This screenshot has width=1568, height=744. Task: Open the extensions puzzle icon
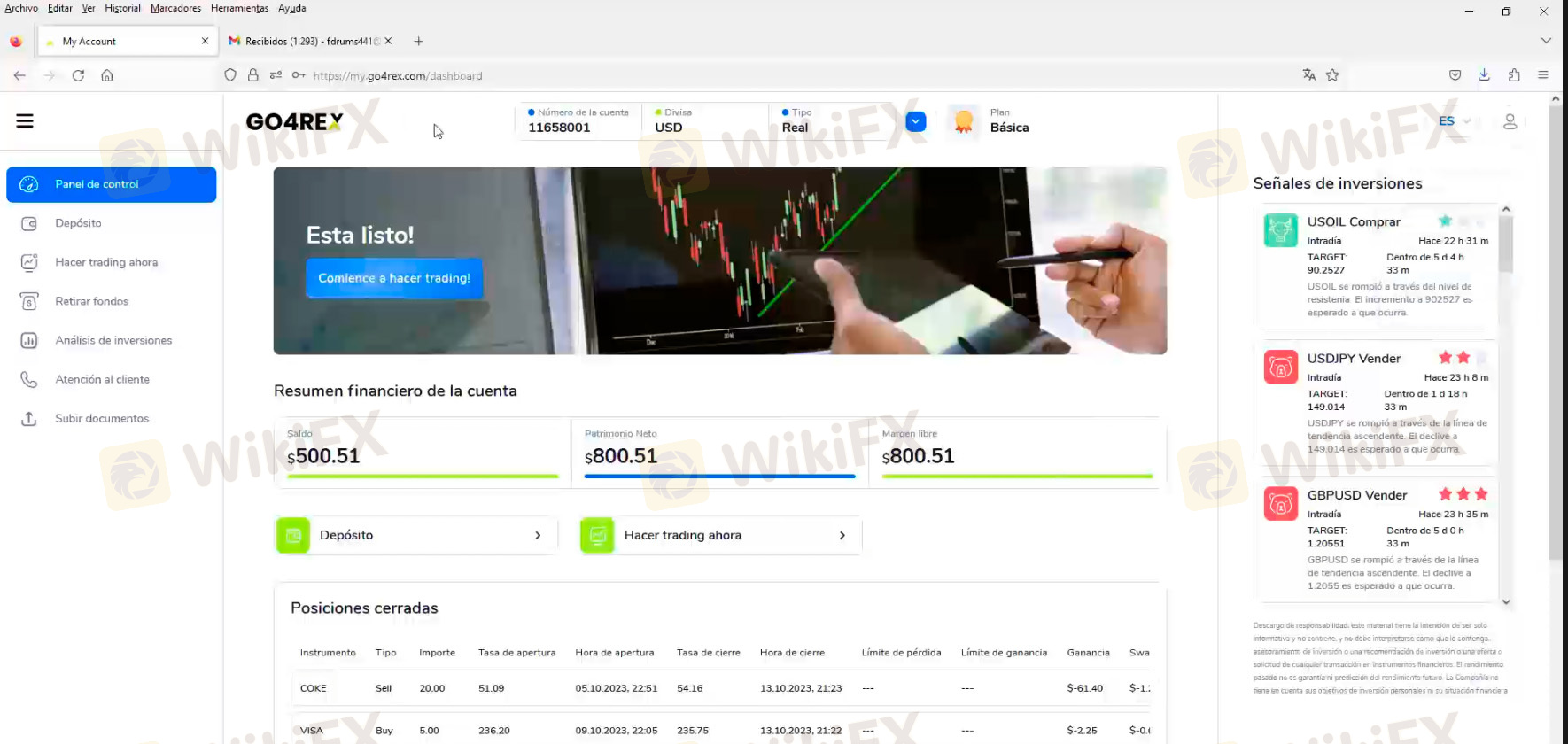(1513, 75)
